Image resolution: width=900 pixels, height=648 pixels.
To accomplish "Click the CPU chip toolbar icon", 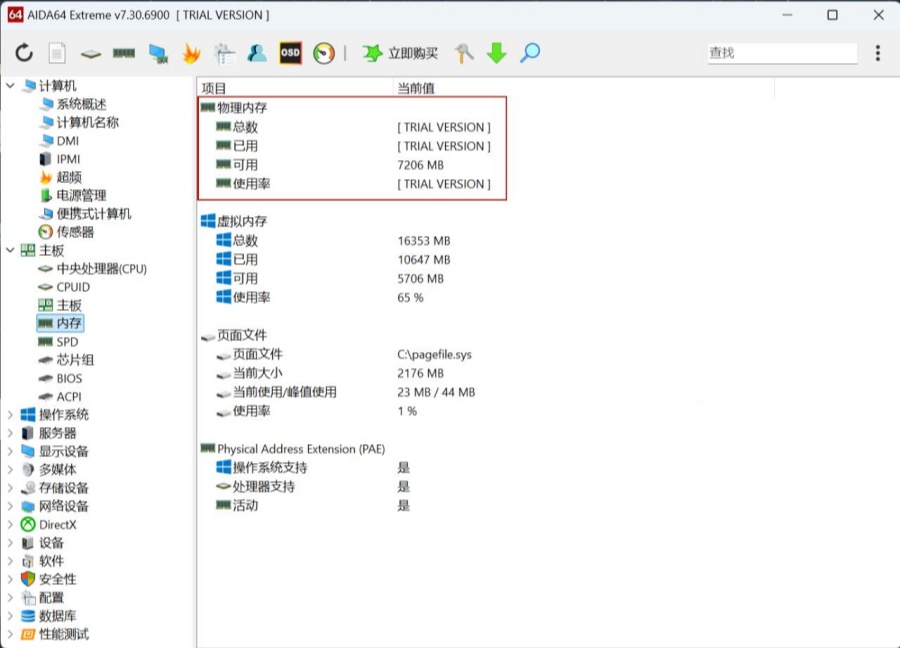I will pyautogui.click(x=91, y=54).
